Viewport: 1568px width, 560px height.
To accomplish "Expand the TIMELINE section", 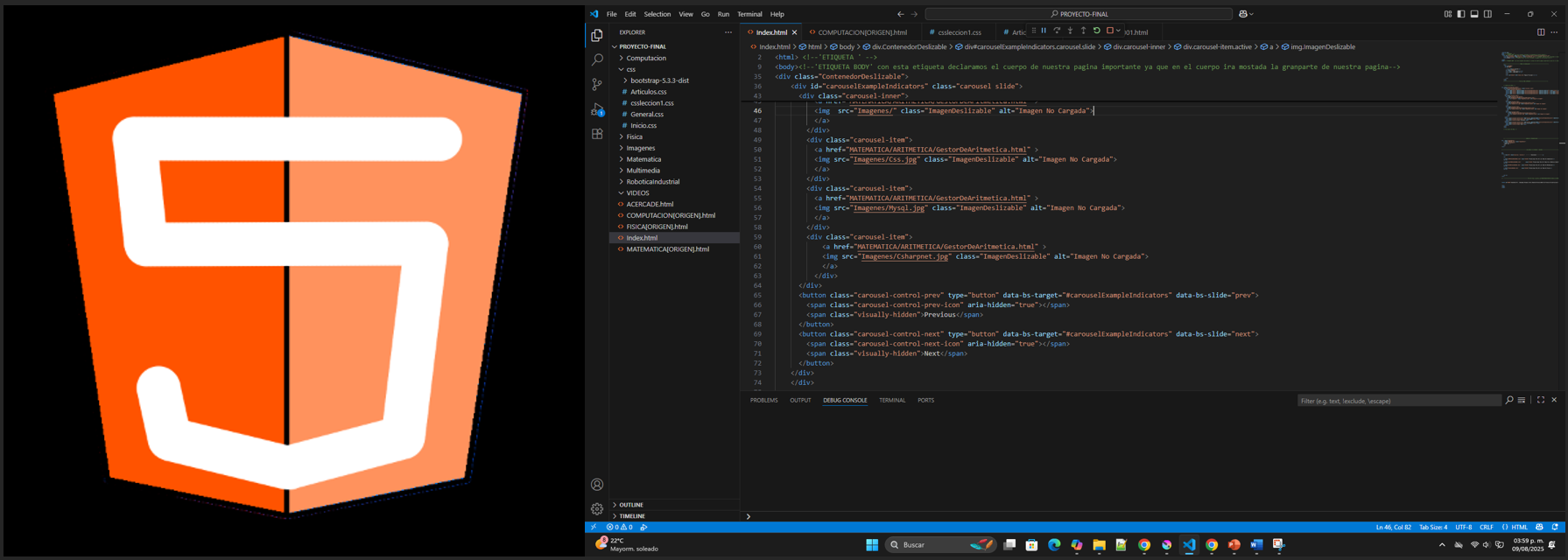I will 674,516.
